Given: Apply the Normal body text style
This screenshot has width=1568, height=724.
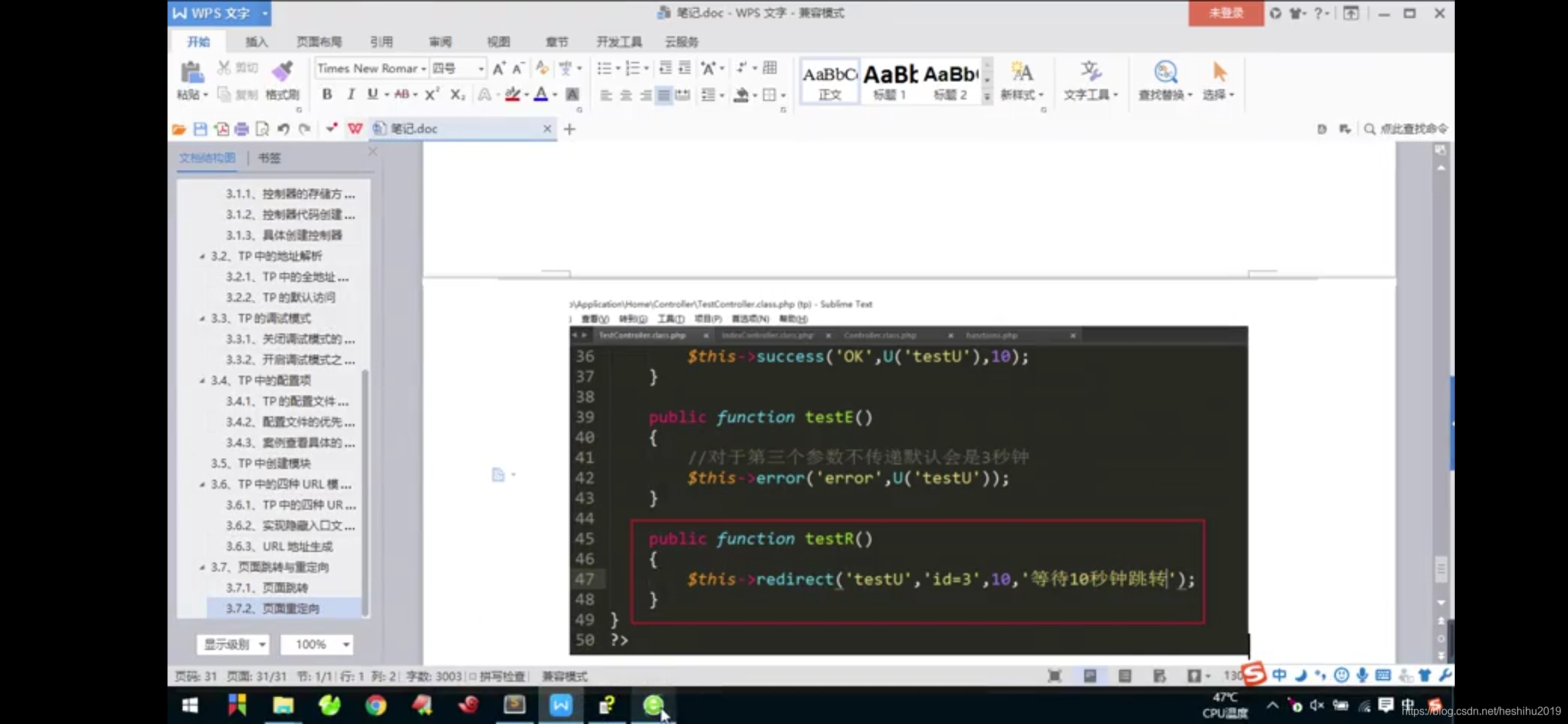Looking at the screenshot, I should click(830, 81).
